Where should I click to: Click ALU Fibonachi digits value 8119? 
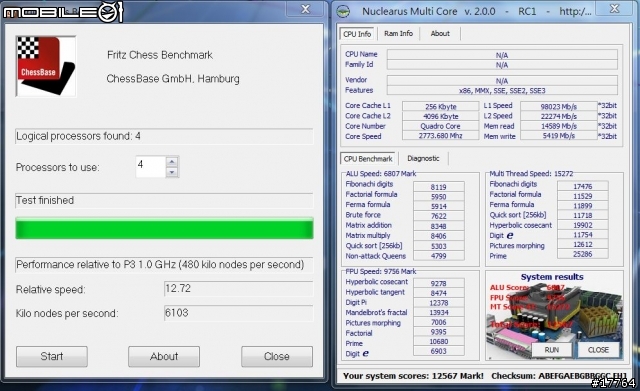pyautogui.click(x=438, y=187)
